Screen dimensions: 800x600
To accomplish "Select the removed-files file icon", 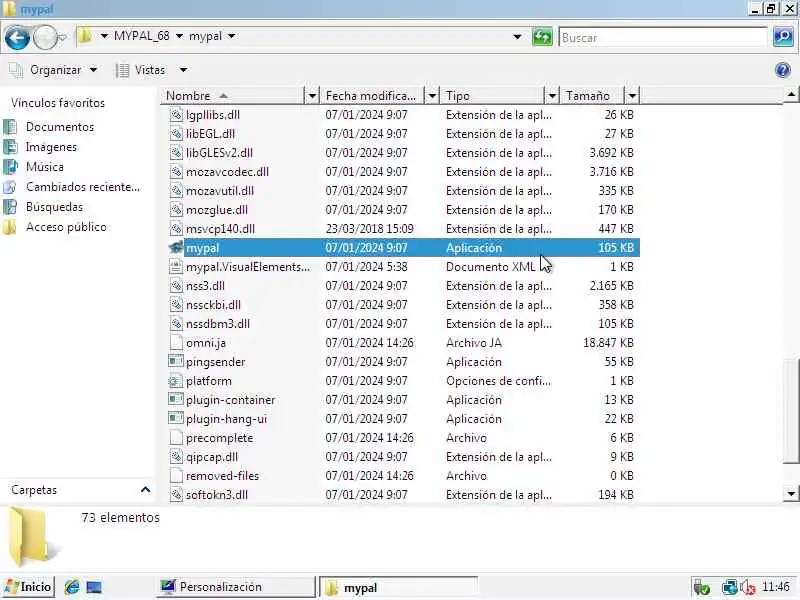I will coord(176,476).
